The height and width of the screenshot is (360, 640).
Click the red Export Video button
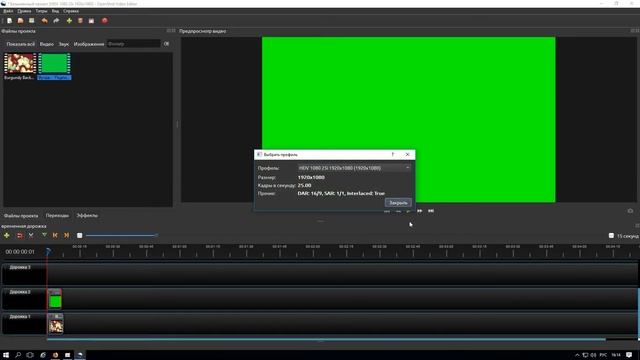(x=104, y=20)
